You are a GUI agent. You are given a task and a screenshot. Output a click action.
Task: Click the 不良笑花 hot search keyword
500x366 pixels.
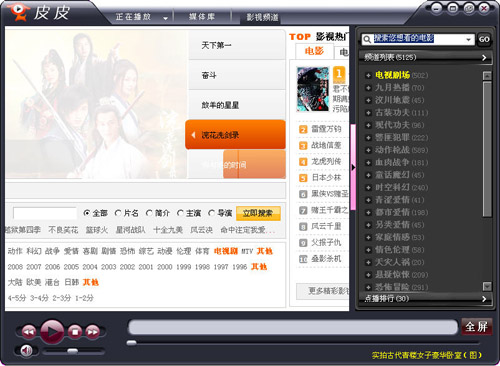click(63, 230)
